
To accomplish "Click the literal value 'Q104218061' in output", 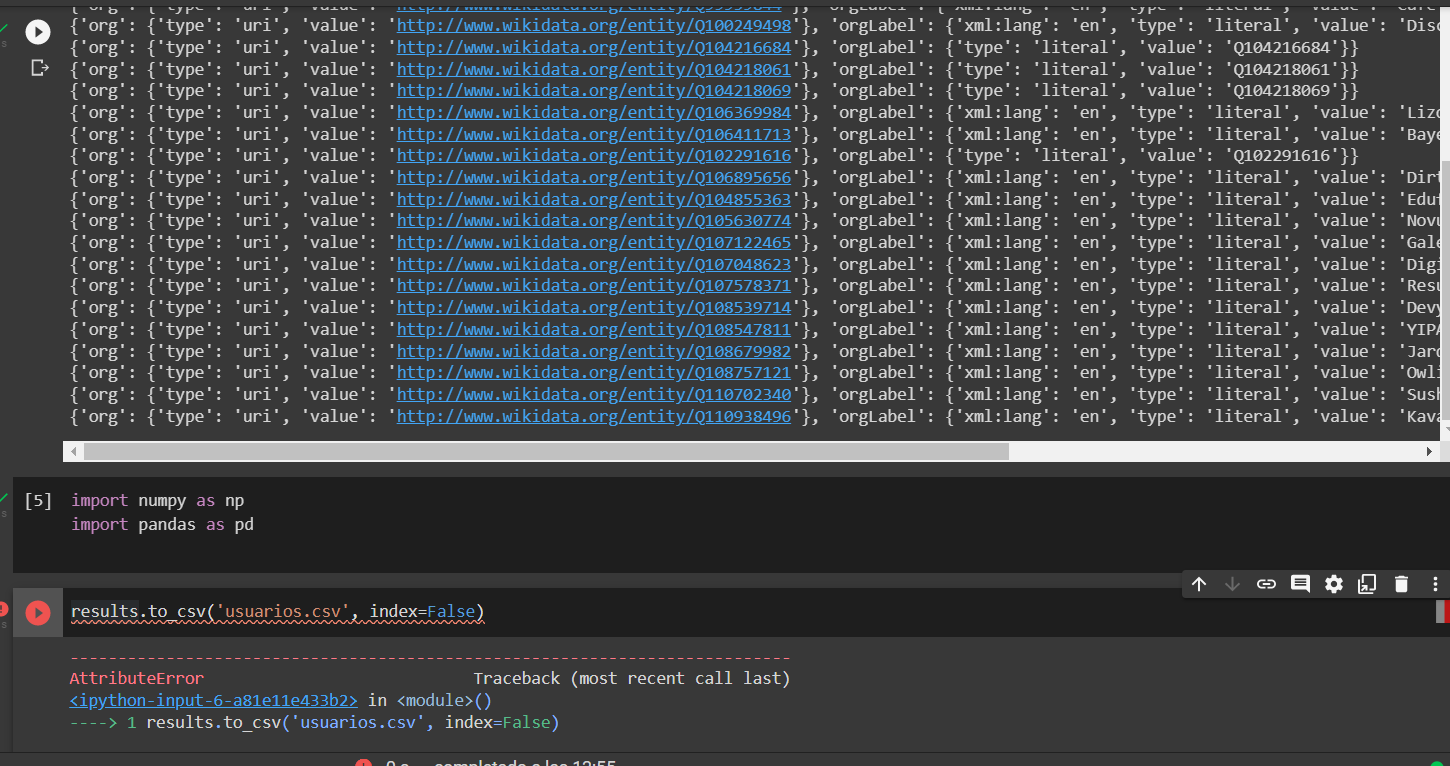I will click(x=1282, y=69).
